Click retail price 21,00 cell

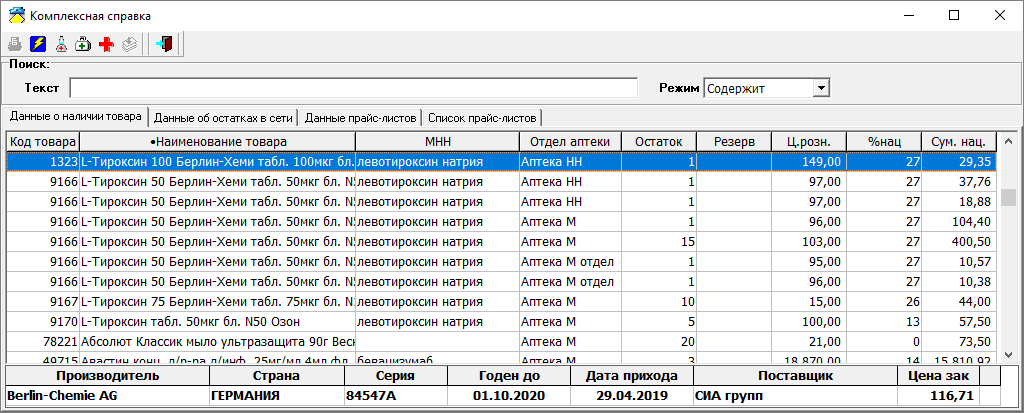[x=808, y=342]
